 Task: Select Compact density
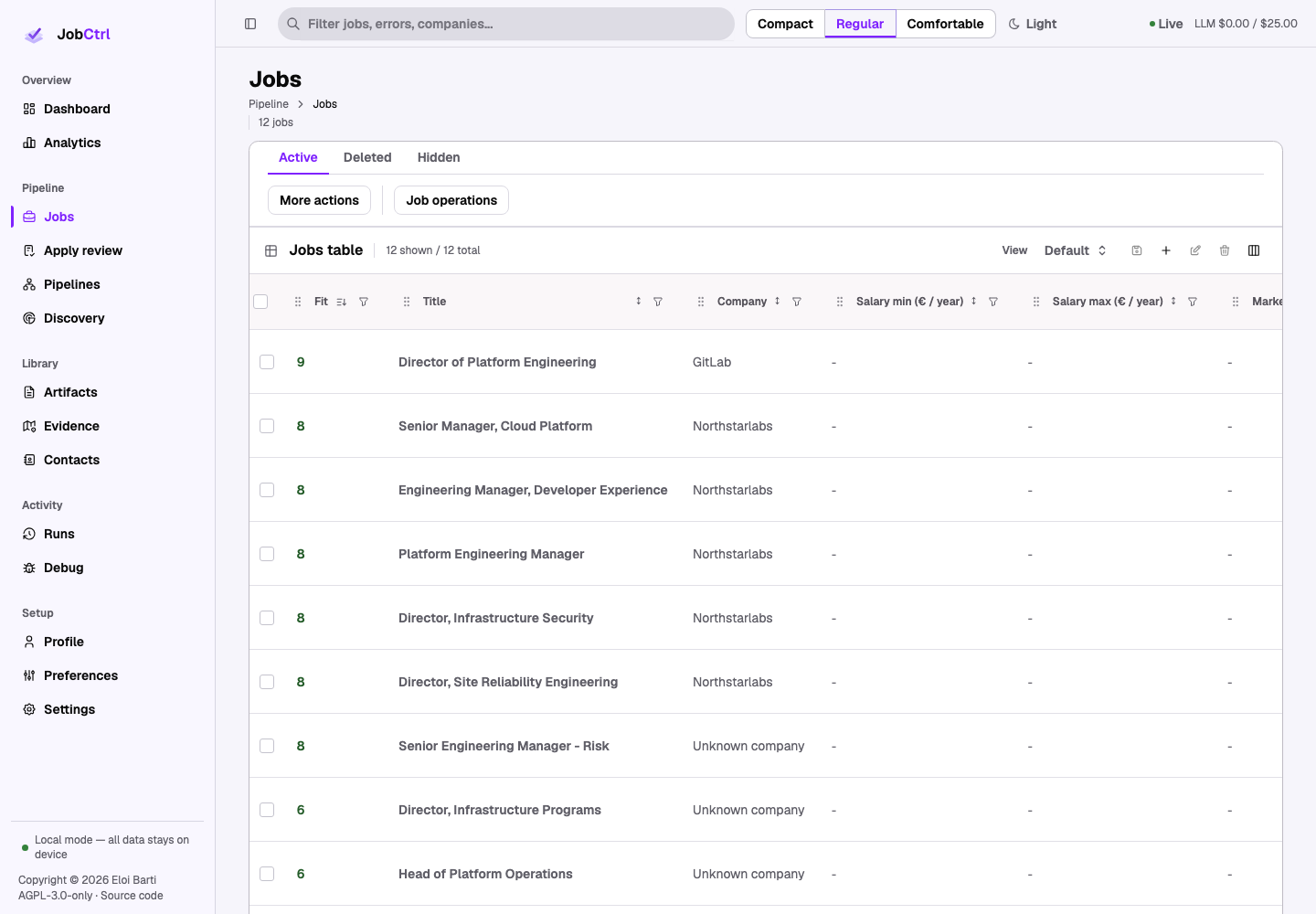785,24
